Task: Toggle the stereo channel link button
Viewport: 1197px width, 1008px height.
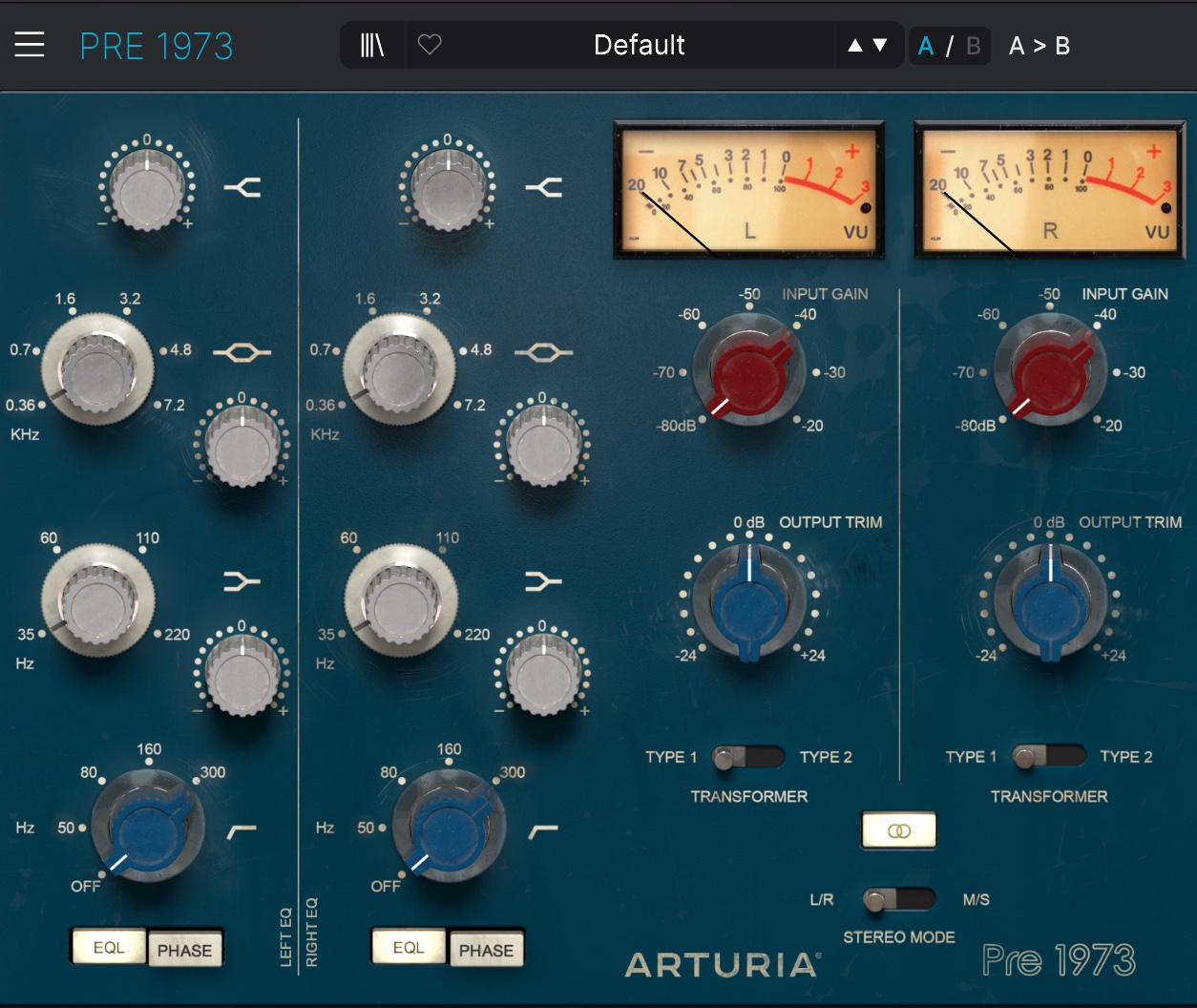Action: coord(899,830)
